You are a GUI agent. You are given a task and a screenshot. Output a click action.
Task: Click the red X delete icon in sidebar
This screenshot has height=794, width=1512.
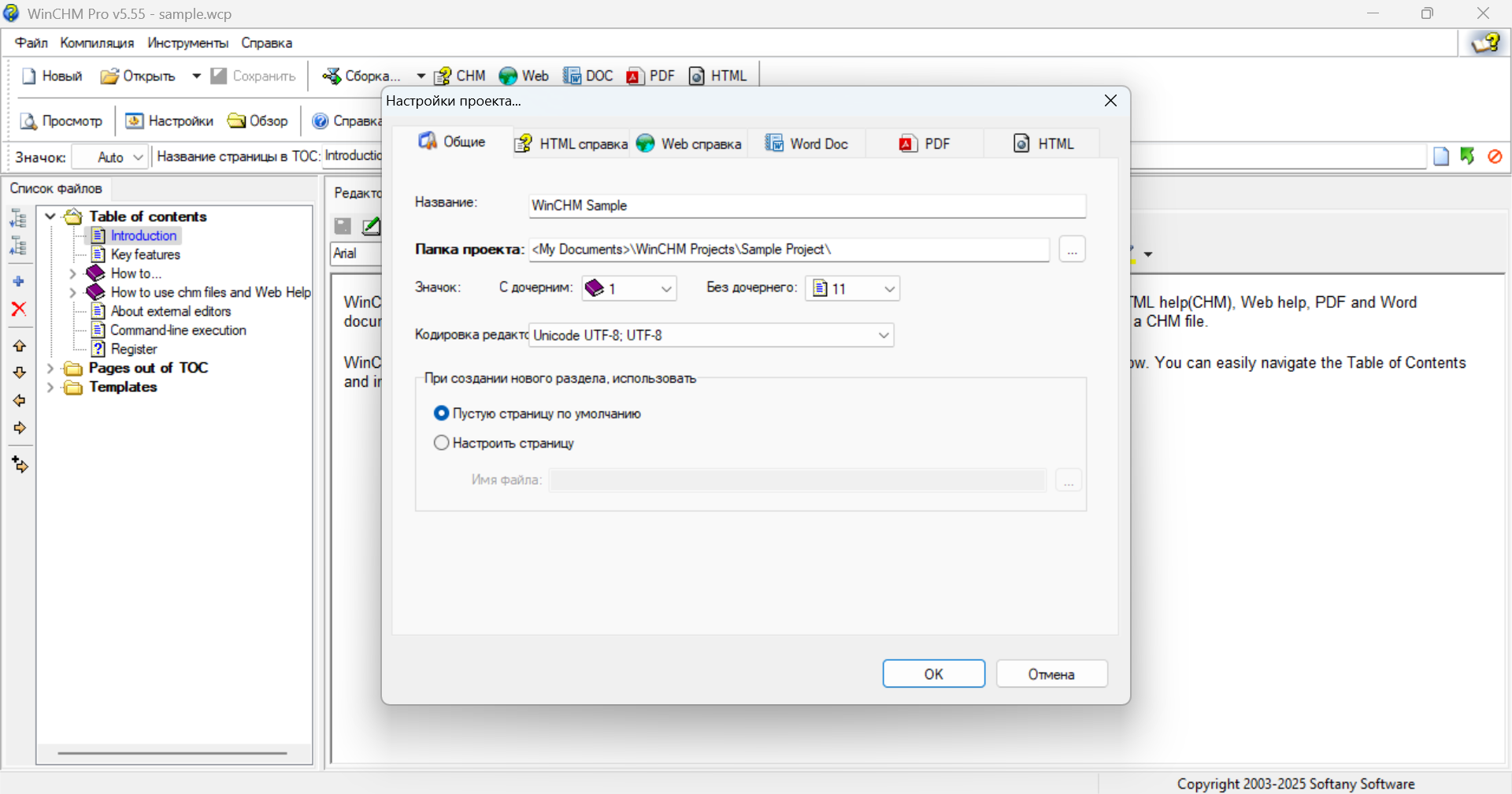pyautogui.click(x=19, y=309)
